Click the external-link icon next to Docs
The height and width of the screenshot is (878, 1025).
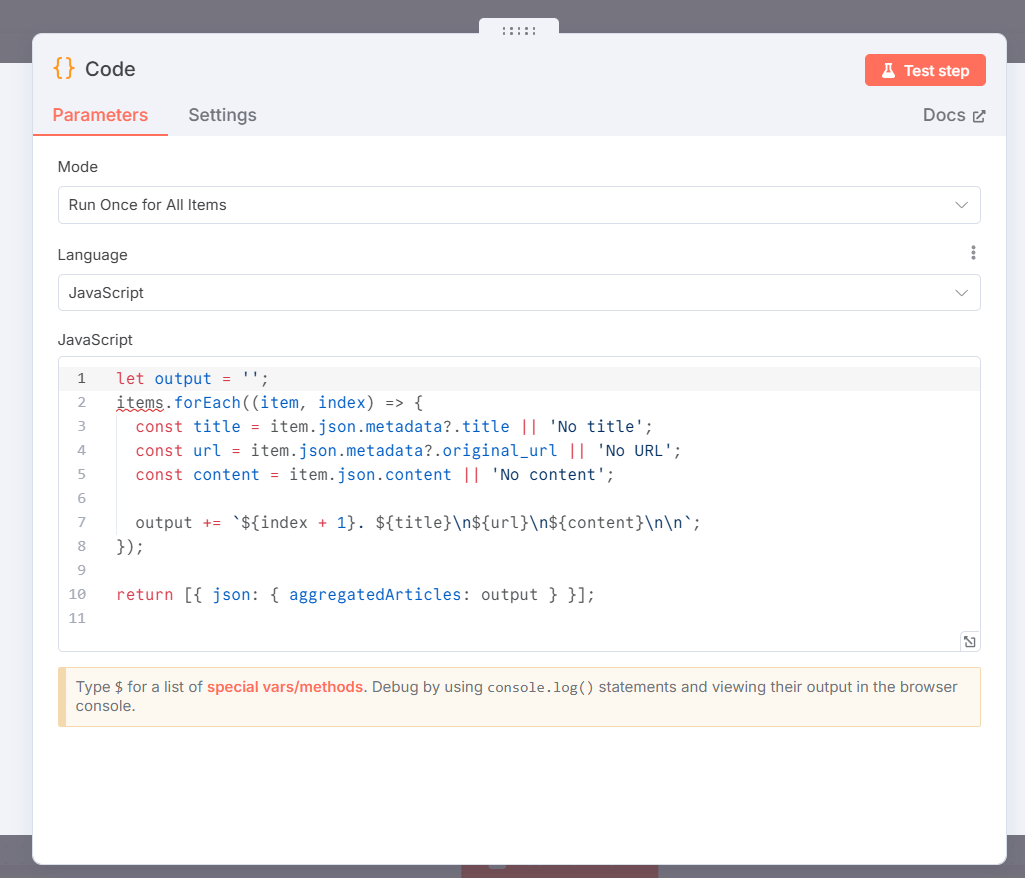click(x=979, y=116)
